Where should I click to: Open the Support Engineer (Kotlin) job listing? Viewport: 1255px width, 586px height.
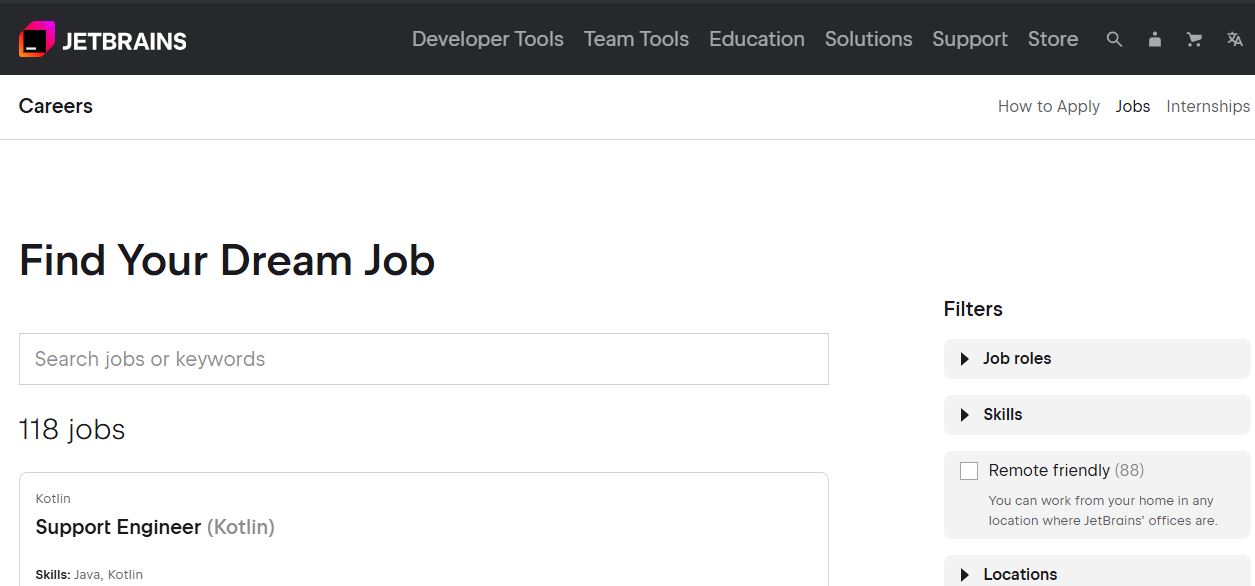pos(155,527)
